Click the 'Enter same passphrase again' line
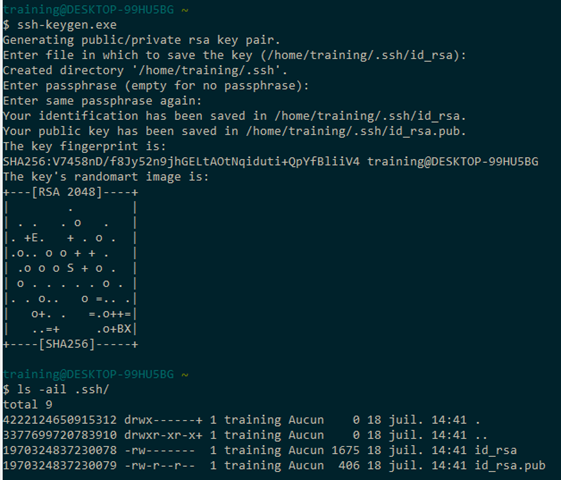Screen dimensions: 561x480 (x=102, y=101)
